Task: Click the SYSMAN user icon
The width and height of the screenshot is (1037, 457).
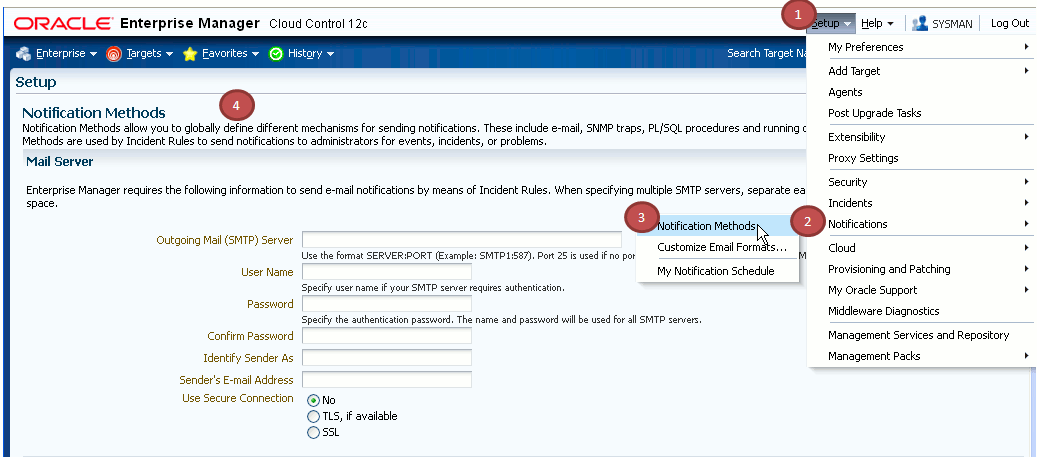Action: pos(919,23)
